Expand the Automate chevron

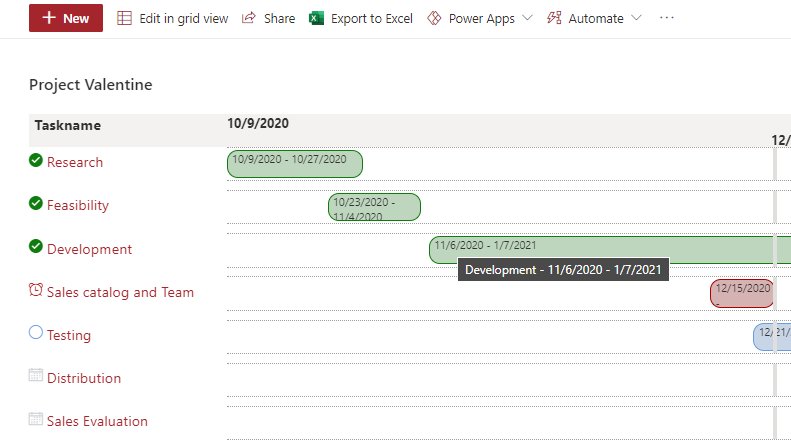[x=636, y=18]
